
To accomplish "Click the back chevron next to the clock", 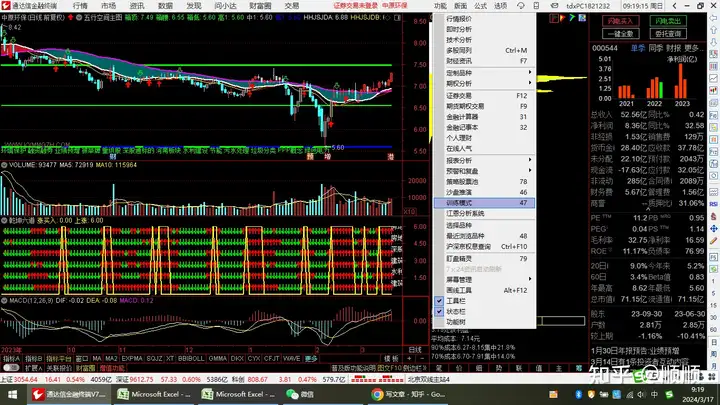I will [x=674, y=6].
